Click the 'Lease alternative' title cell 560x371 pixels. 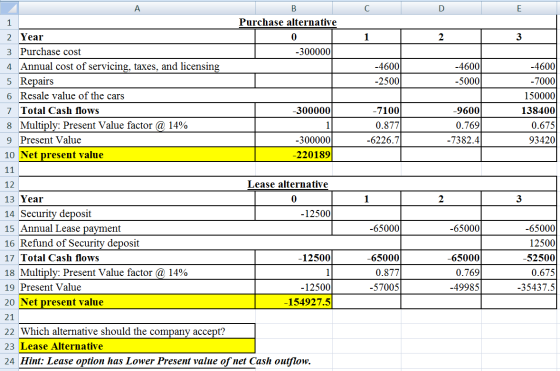(288, 184)
